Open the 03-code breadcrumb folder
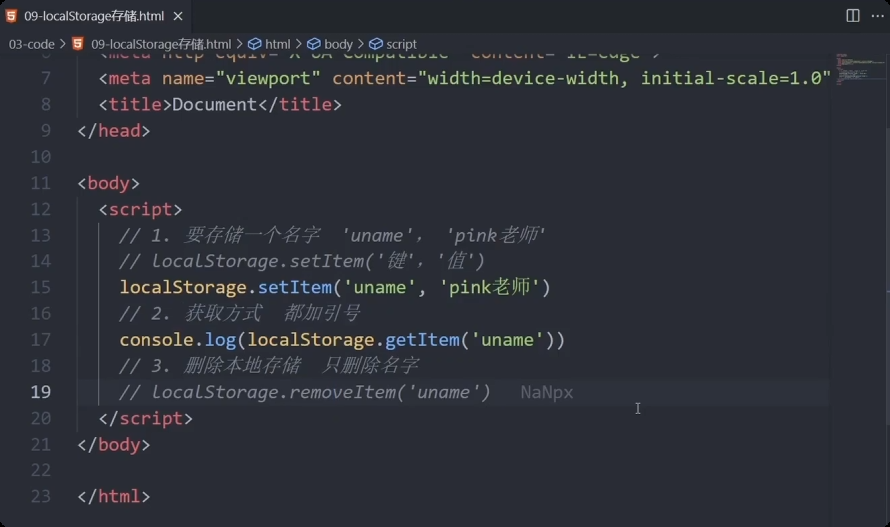Viewport: 890px width, 527px height. (x=31, y=44)
